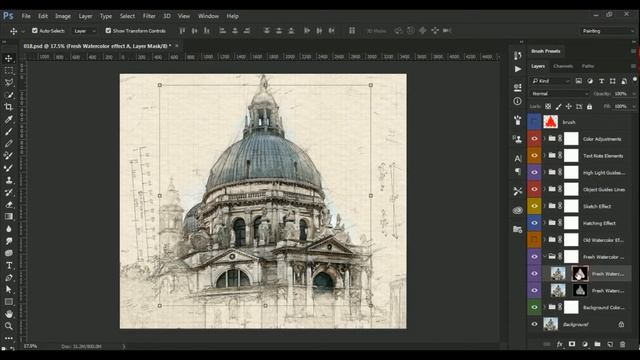Viewport: 640px width, 360px height.
Task: Select the Pen tool
Action: click(9, 278)
